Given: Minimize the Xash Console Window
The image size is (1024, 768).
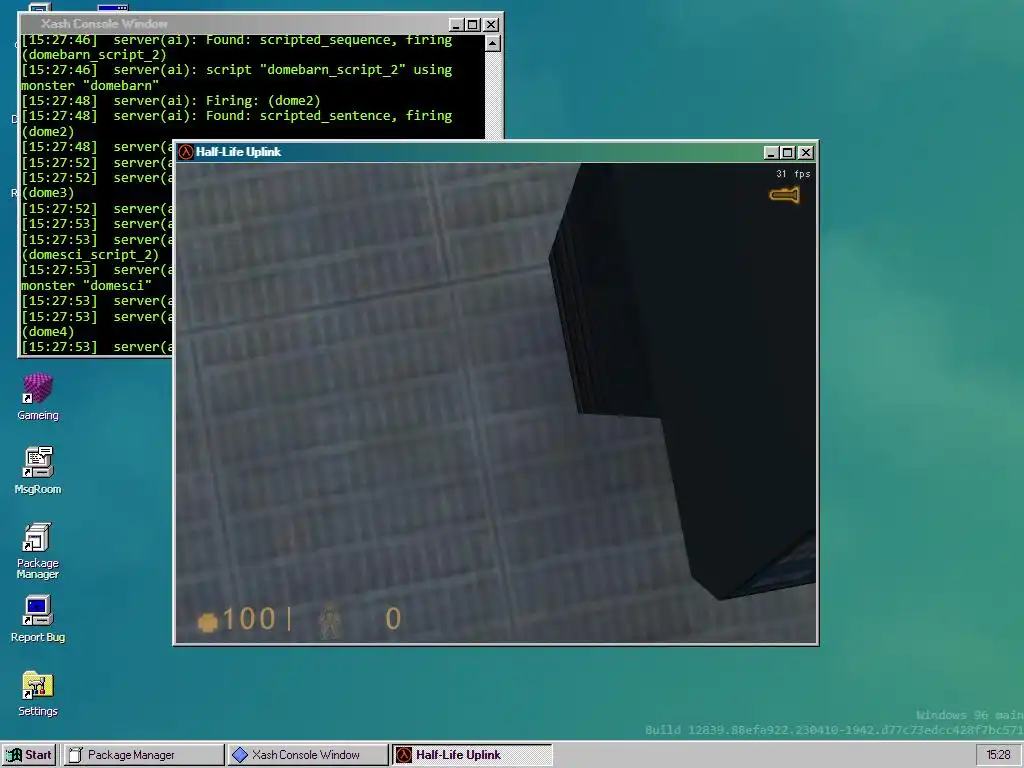Looking at the screenshot, I should pos(456,25).
